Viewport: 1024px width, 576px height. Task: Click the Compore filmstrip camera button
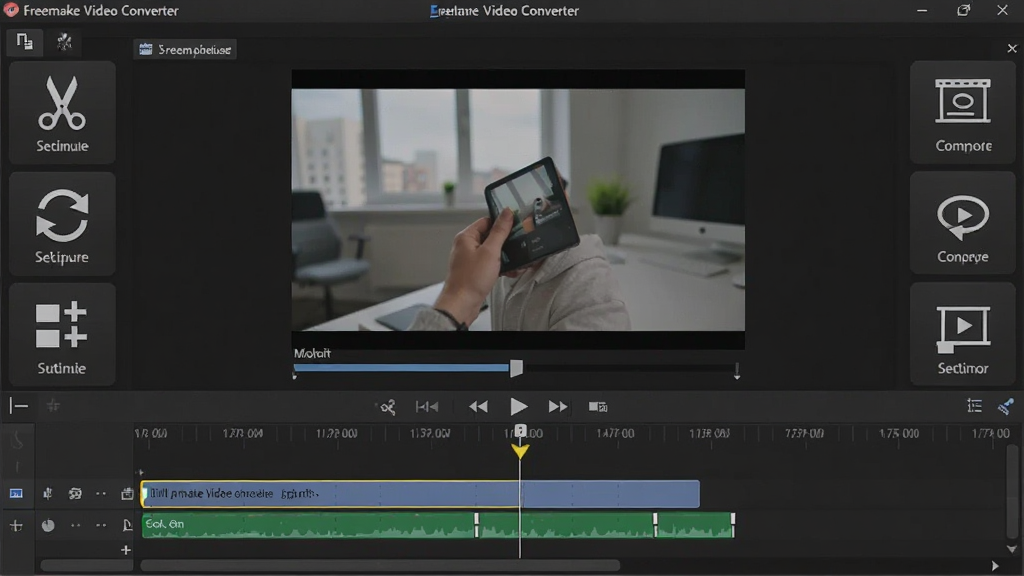[963, 112]
